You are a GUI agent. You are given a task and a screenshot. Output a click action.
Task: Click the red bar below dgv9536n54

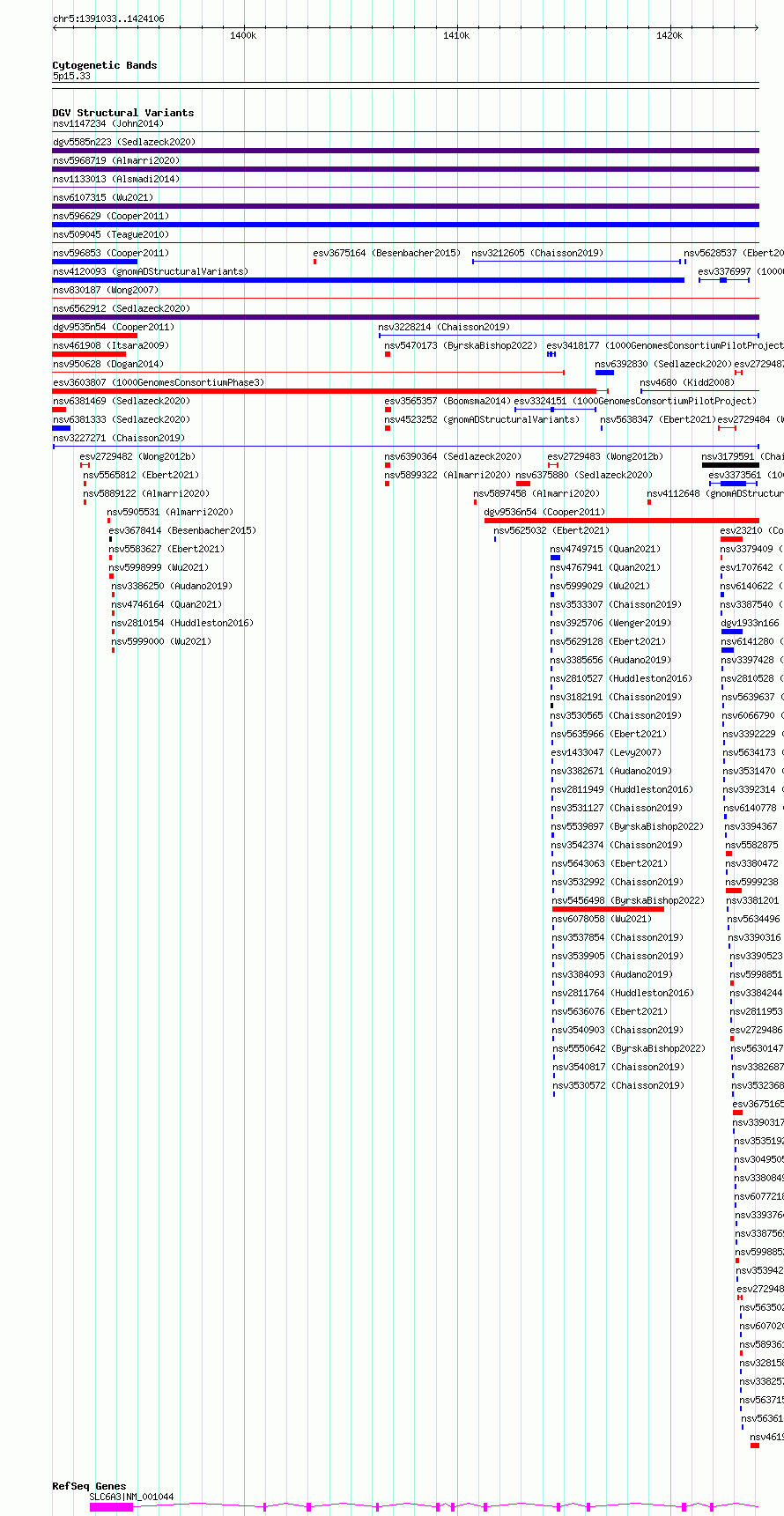point(622,521)
